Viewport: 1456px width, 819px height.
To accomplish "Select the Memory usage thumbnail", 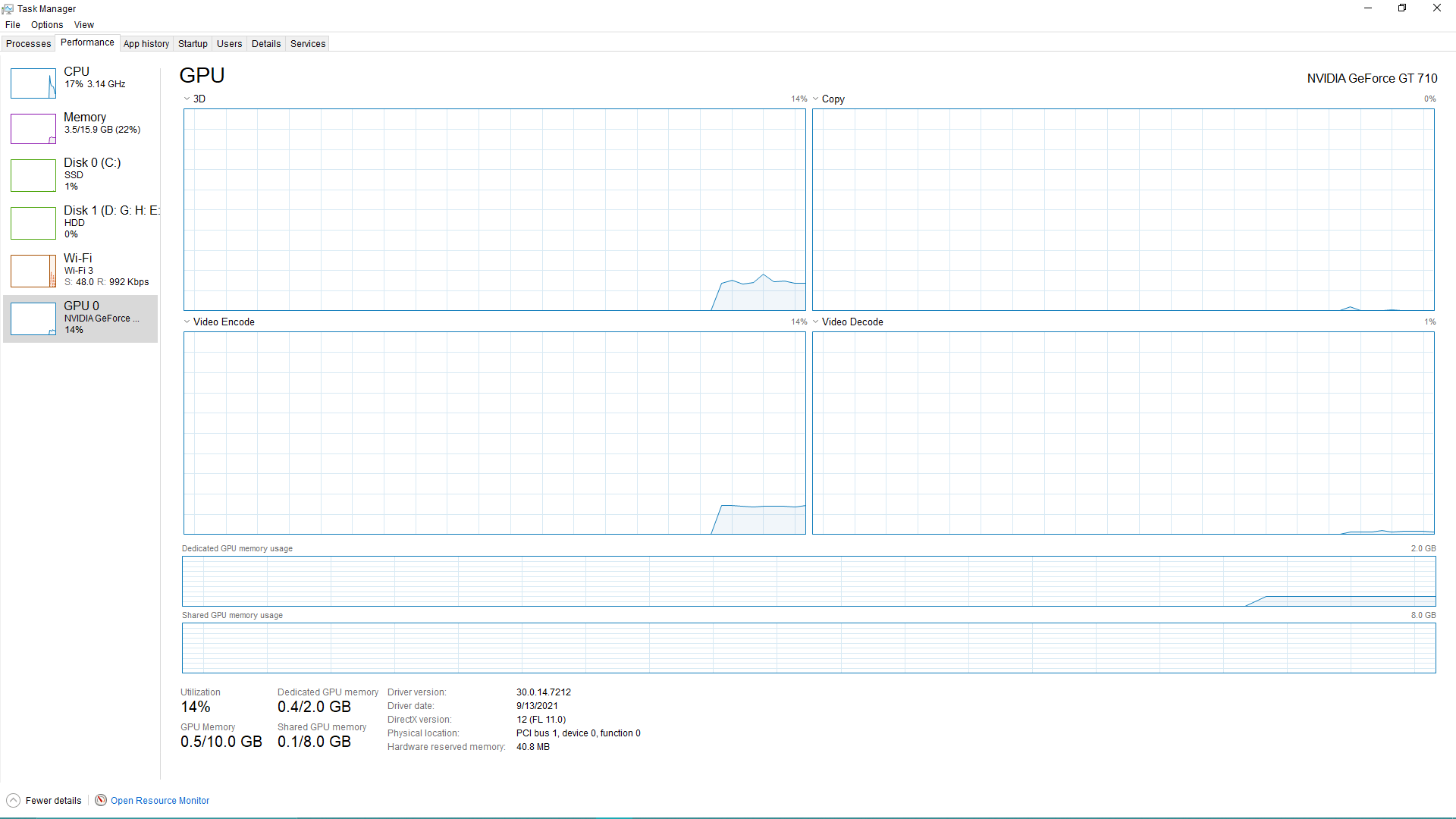I will point(33,129).
